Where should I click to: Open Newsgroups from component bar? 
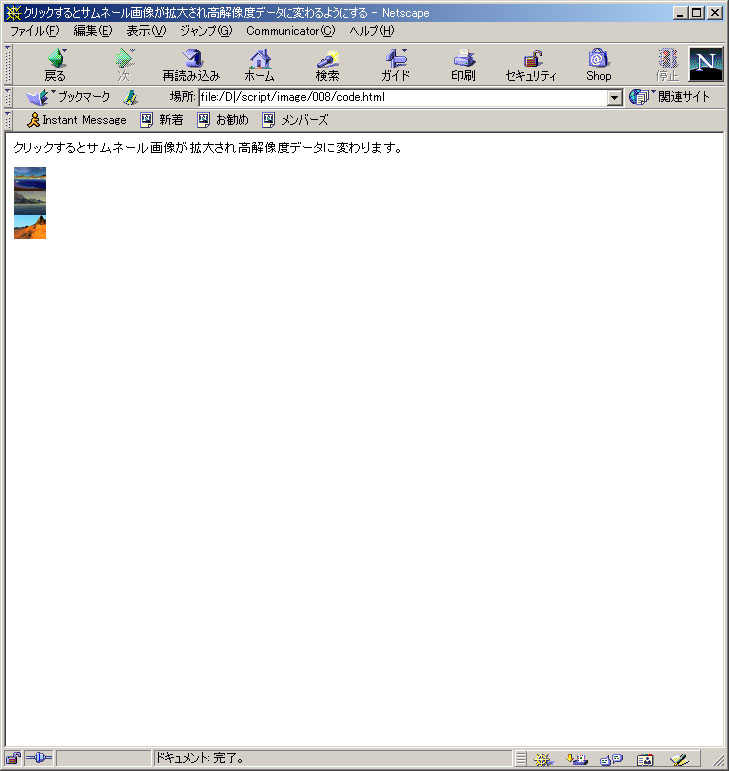(611, 759)
